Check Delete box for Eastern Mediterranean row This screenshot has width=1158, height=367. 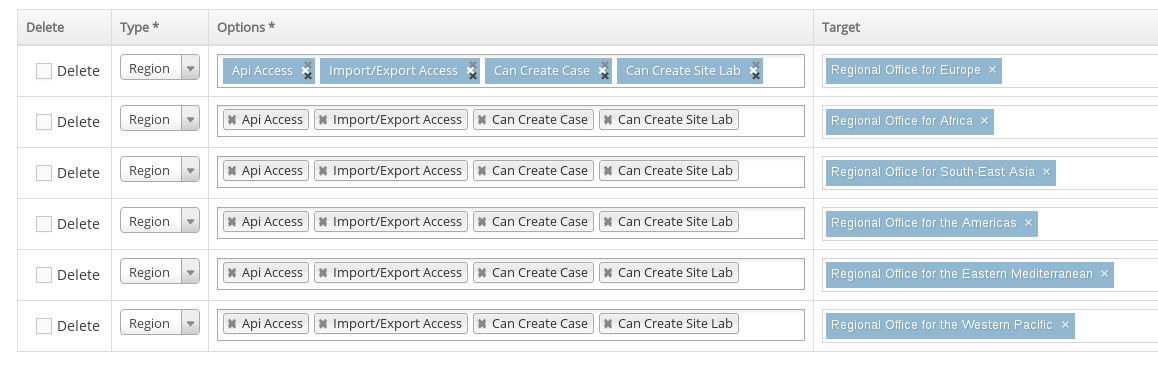pyautogui.click(x=44, y=275)
